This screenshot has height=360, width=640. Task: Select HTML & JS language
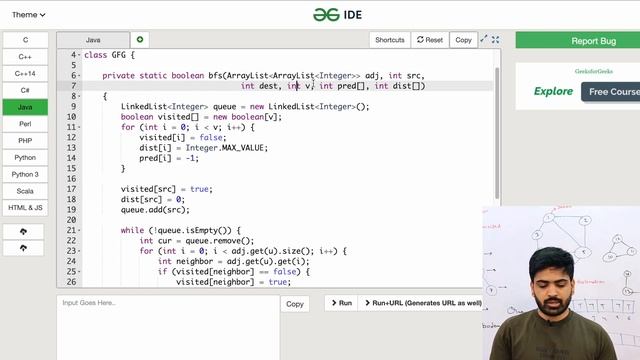[x=25, y=207]
